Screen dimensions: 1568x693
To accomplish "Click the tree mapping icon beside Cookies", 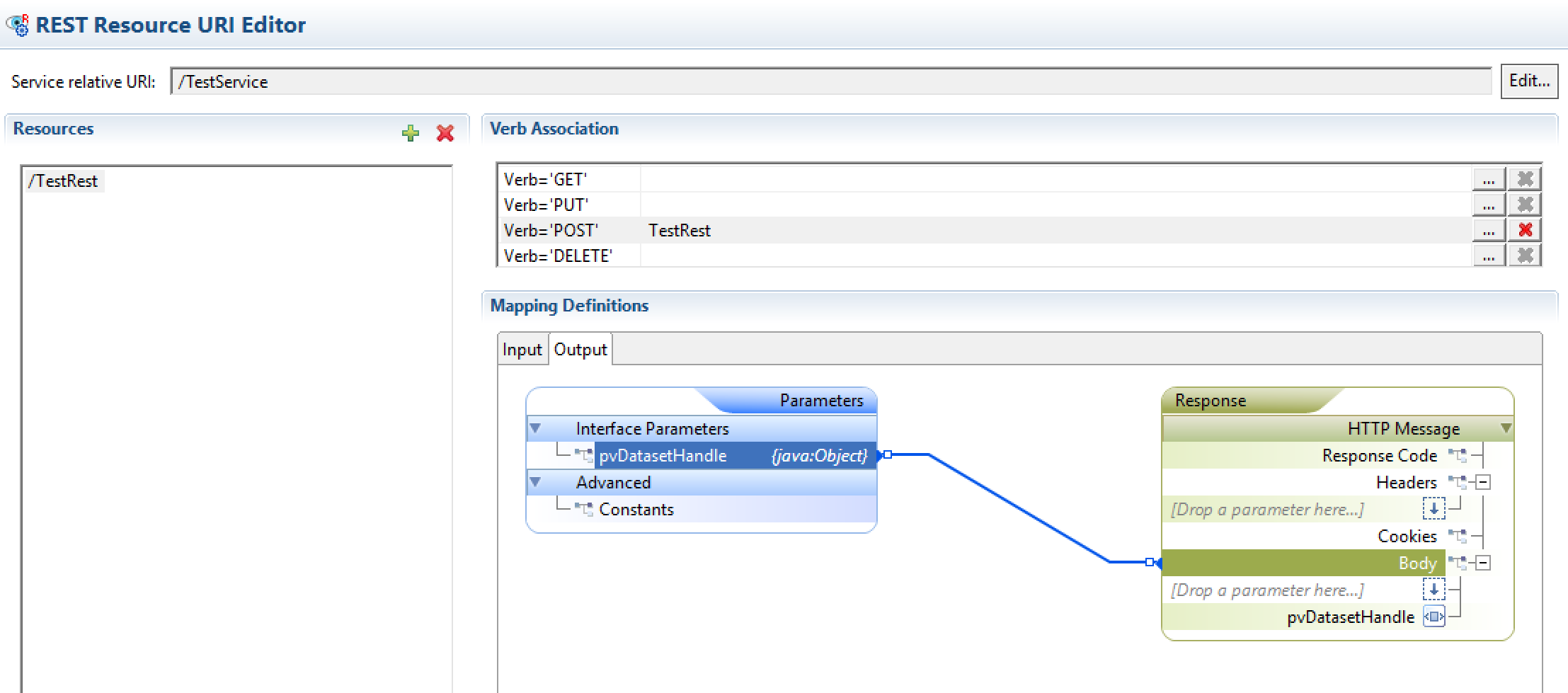I will coord(1458,536).
